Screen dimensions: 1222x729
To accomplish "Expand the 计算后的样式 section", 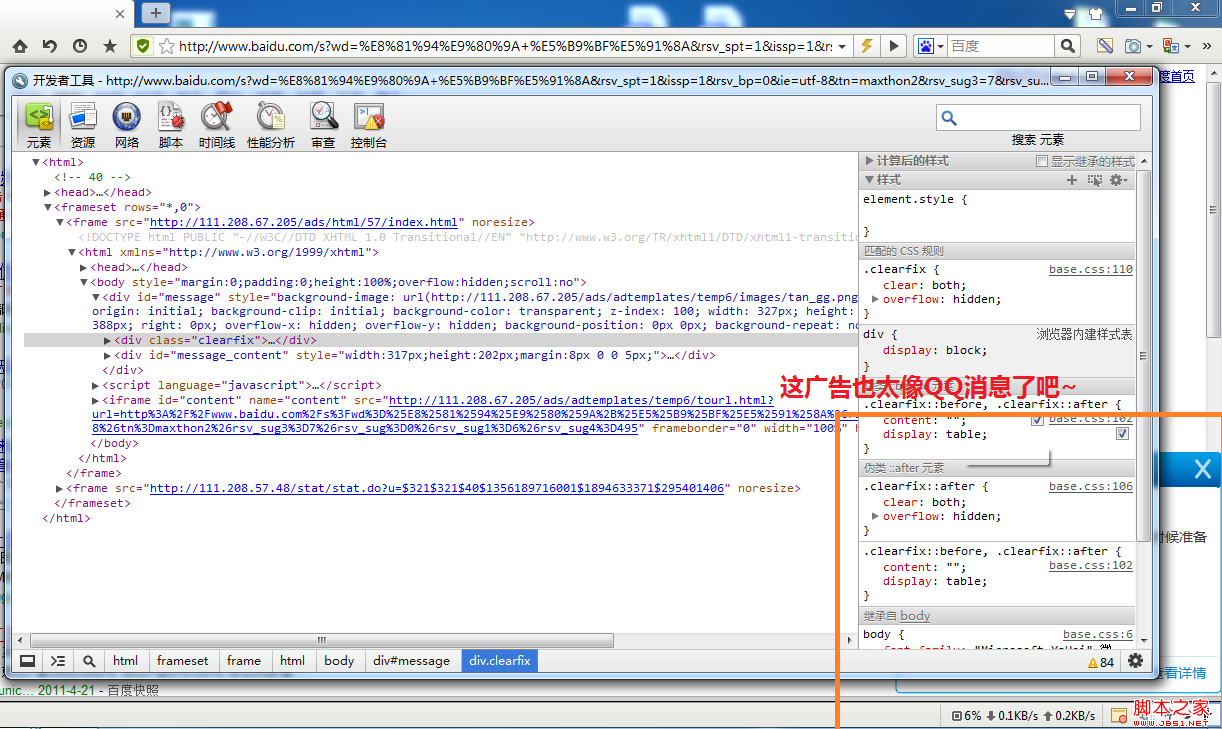I will (x=868, y=161).
